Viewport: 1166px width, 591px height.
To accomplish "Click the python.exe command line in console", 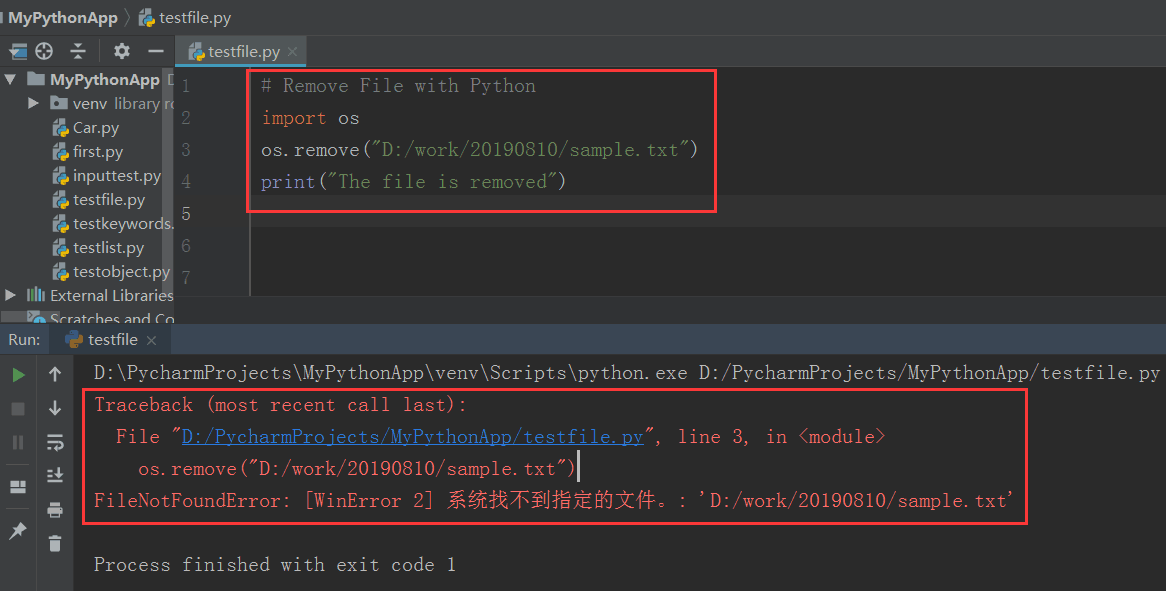I will 626,372.
